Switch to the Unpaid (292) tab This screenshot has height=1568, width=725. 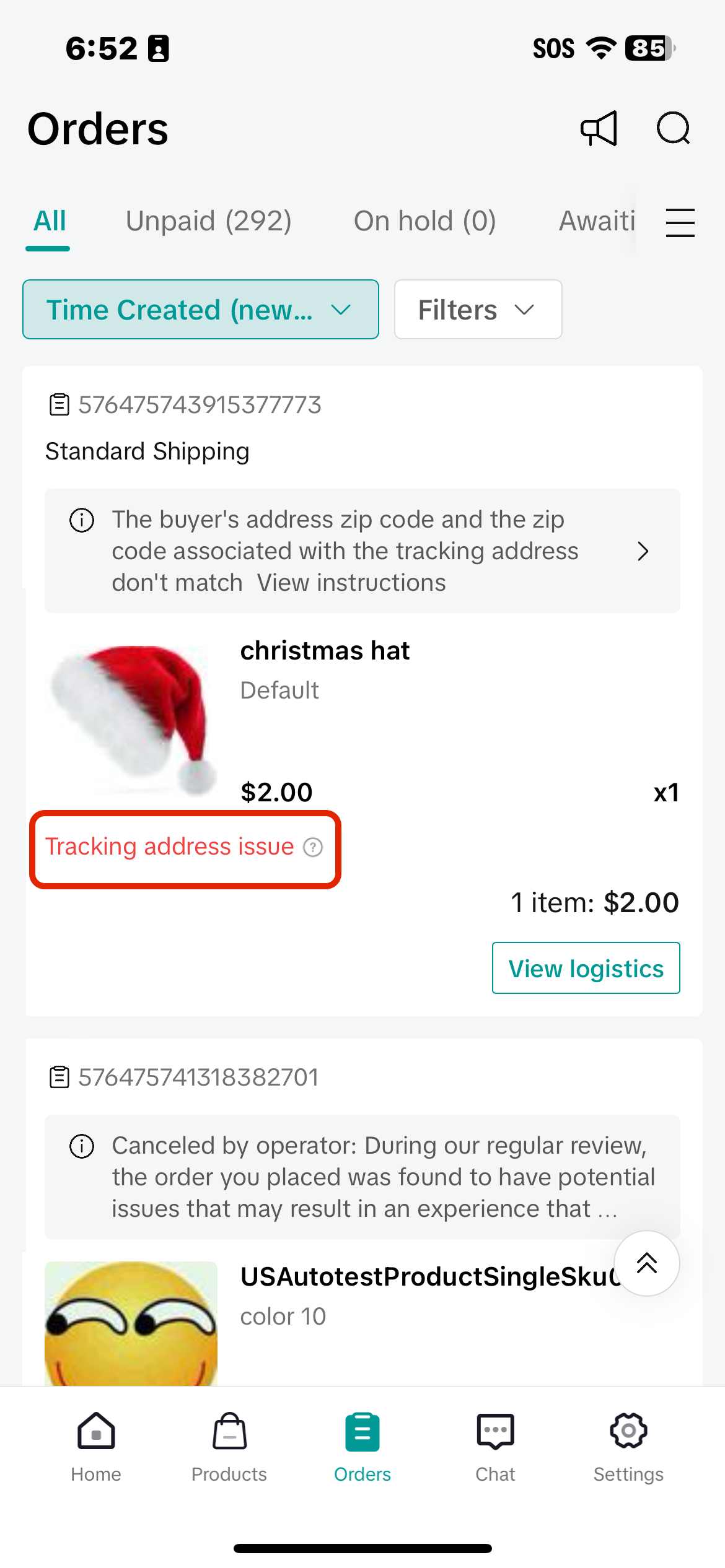[x=208, y=222]
